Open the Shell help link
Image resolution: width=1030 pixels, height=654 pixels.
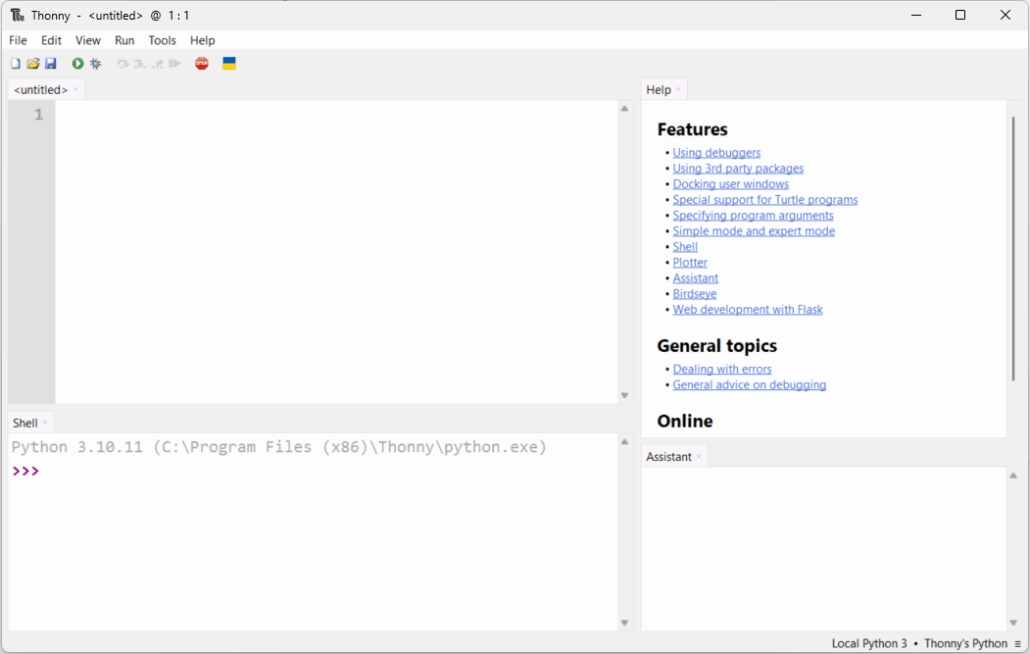click(685, 247)
